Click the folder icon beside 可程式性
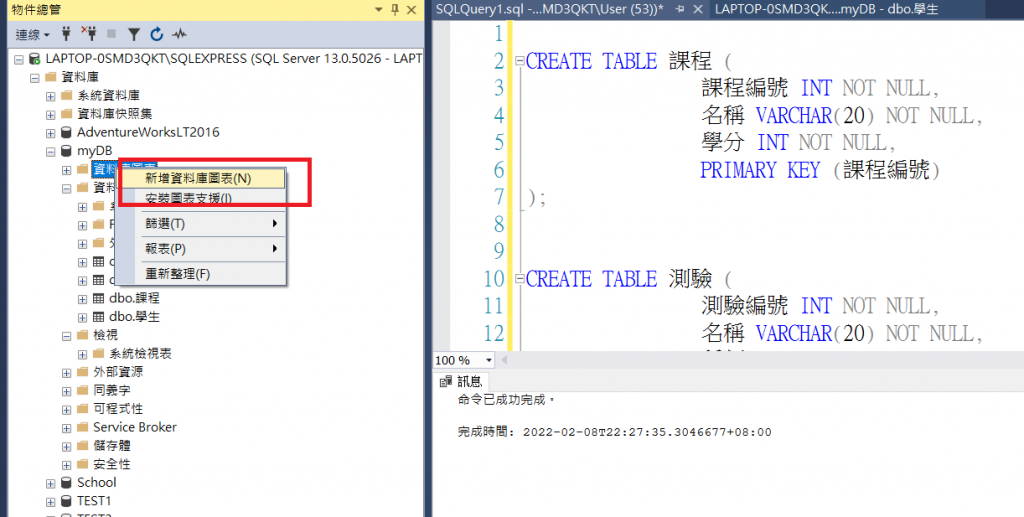Viewport: 1024px width, 517px height. click(82, 409)
